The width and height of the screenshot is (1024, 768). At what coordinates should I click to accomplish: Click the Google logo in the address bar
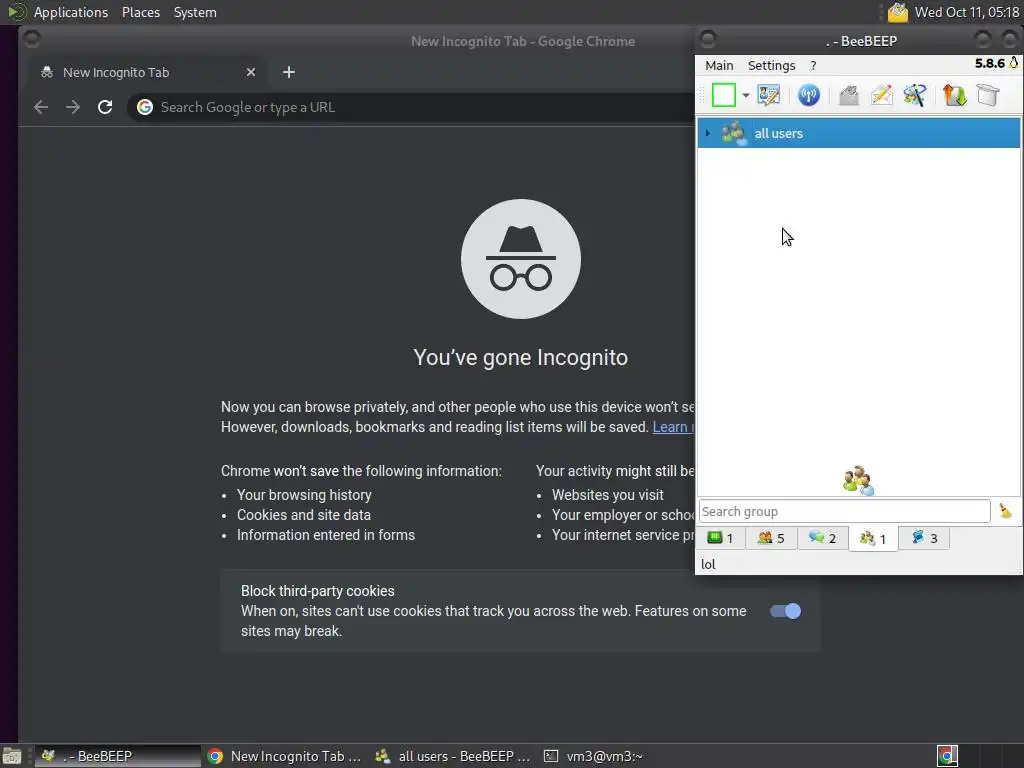(145, 107)
